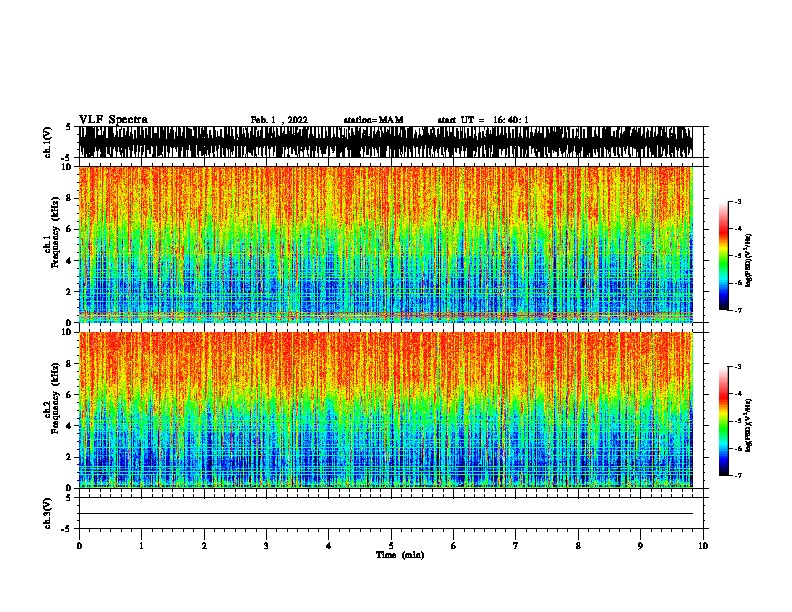Image resolution: width=792 pixels, height=612 pixels.
Task: Click the ch.1 spectrogram color scale bar
Action: 723,256
